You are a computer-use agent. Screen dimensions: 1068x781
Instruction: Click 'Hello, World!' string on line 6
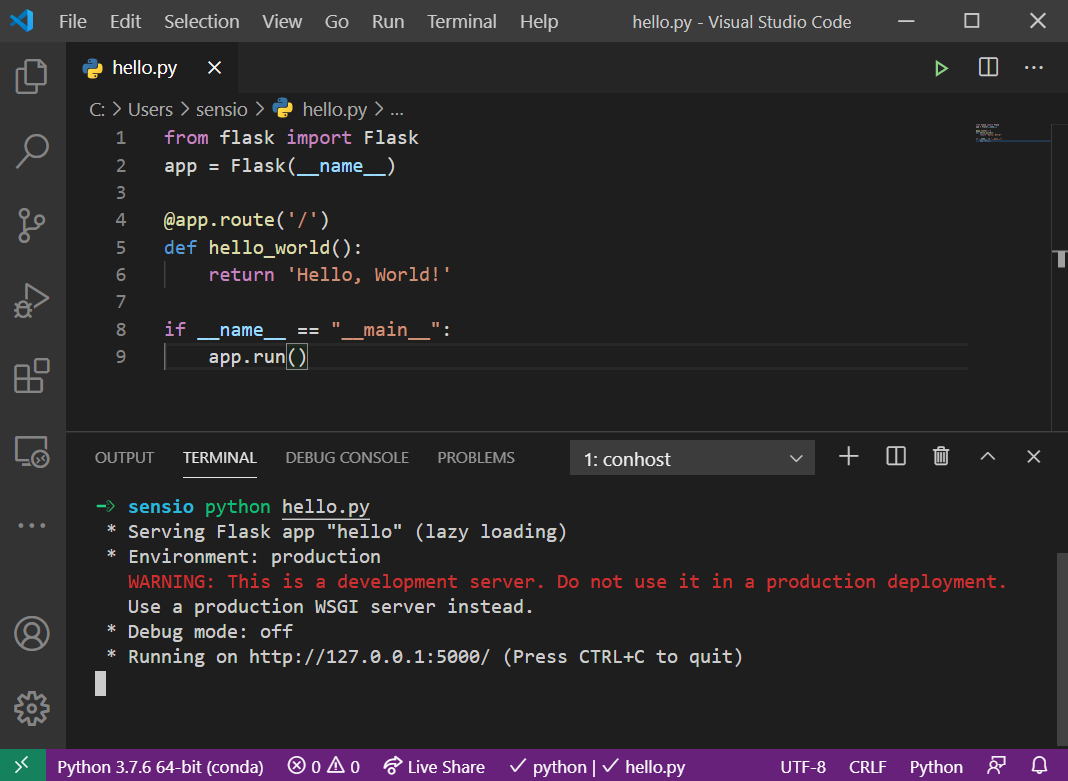pyautogui.click(x=368, y=274)
